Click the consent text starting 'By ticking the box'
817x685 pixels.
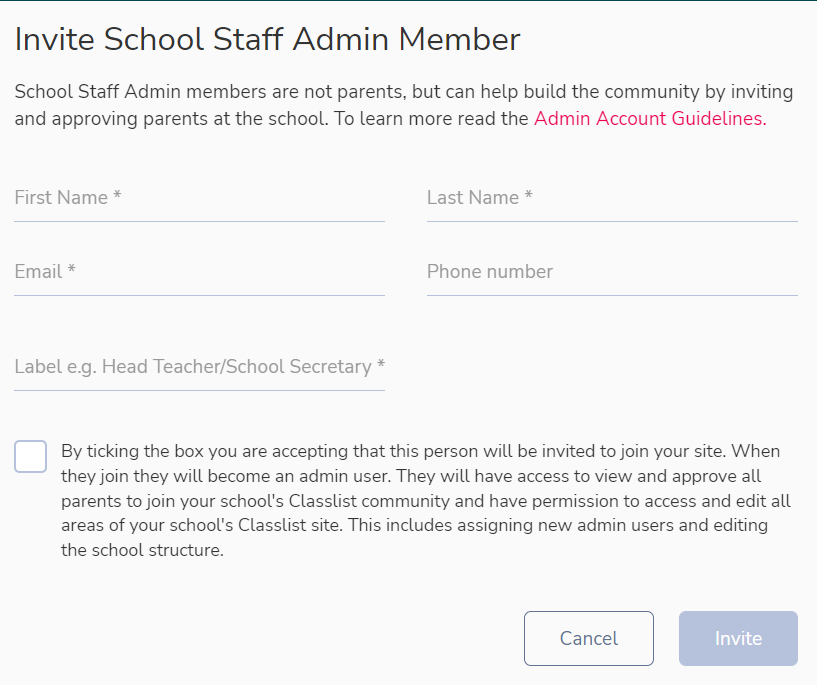(426, 500)
